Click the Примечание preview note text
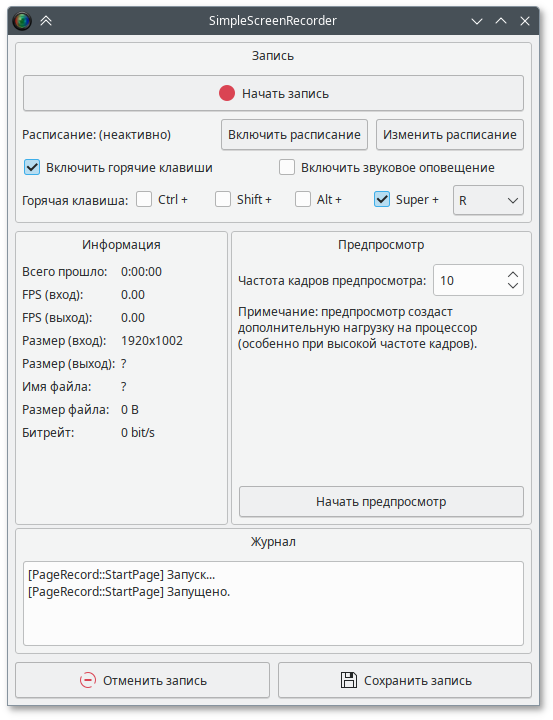This screenshot has width=553, height=720. click(x=358, y=328)
